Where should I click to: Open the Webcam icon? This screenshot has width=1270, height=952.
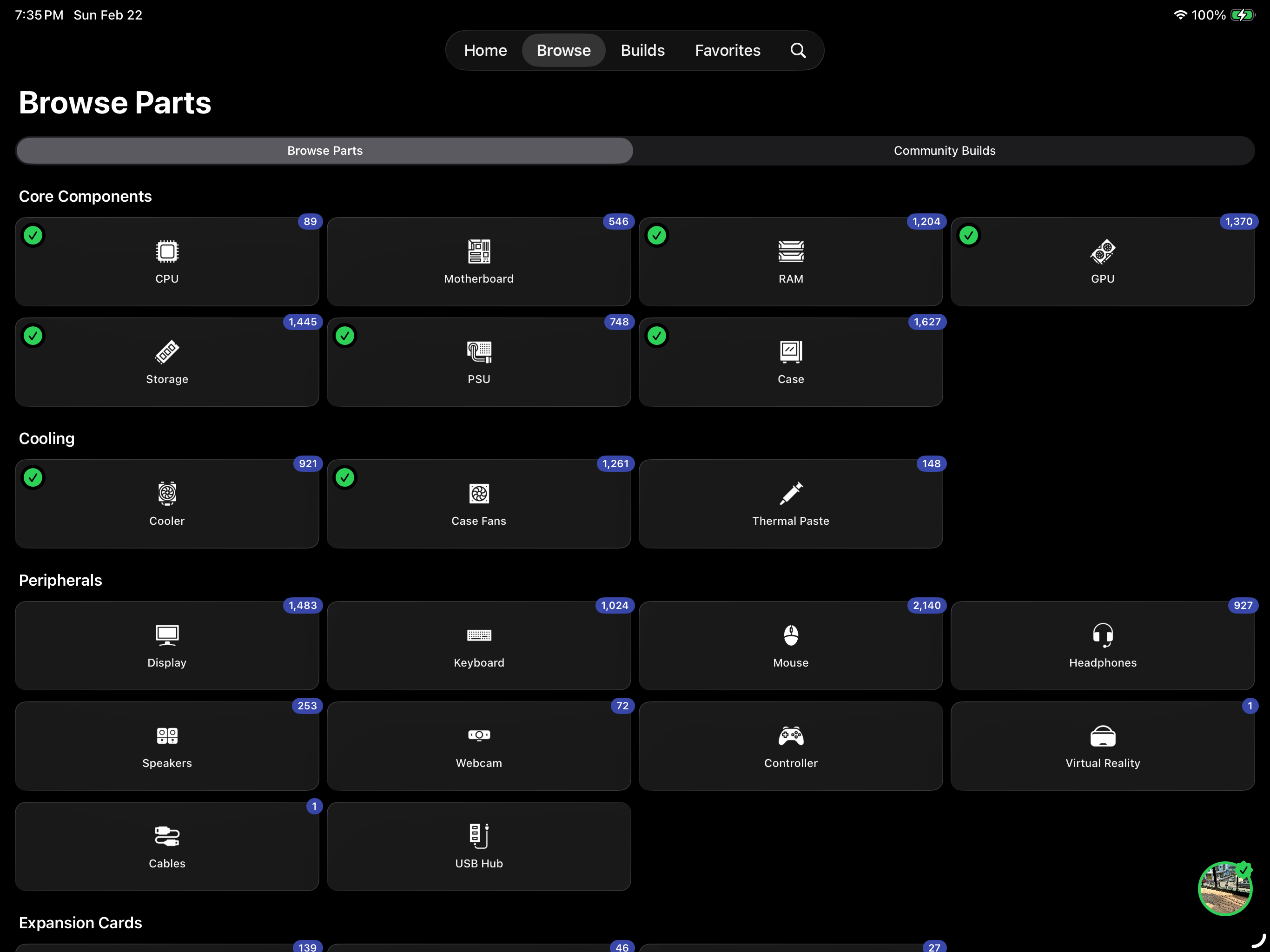[479, 735]
